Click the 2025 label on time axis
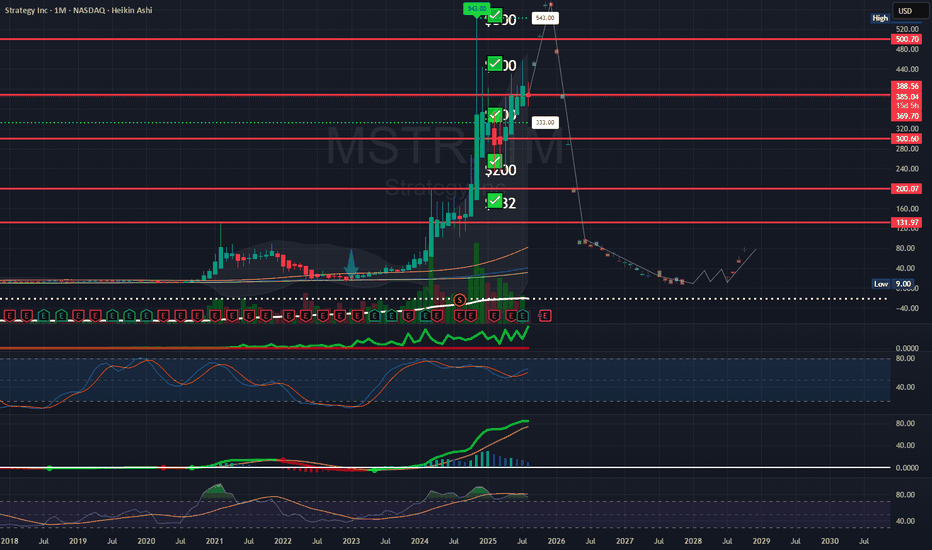This screenshot has height=550, width=932. click(x=488, y=541)
